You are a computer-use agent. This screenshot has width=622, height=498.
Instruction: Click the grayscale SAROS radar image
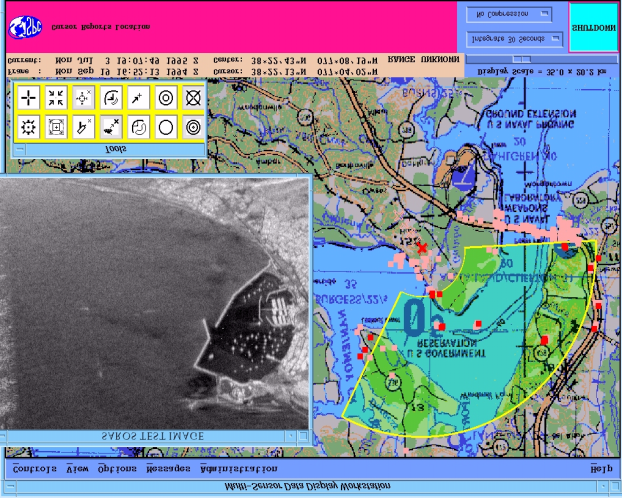[154, 304]
